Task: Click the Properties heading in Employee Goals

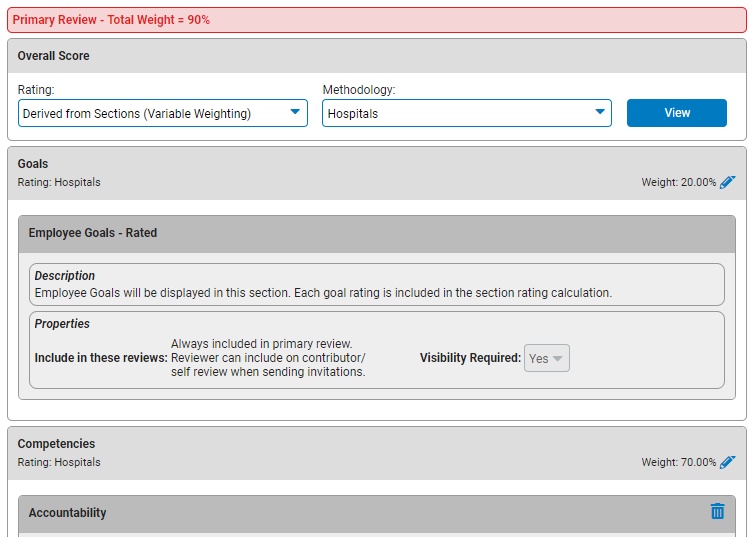Action: [62, 324]
